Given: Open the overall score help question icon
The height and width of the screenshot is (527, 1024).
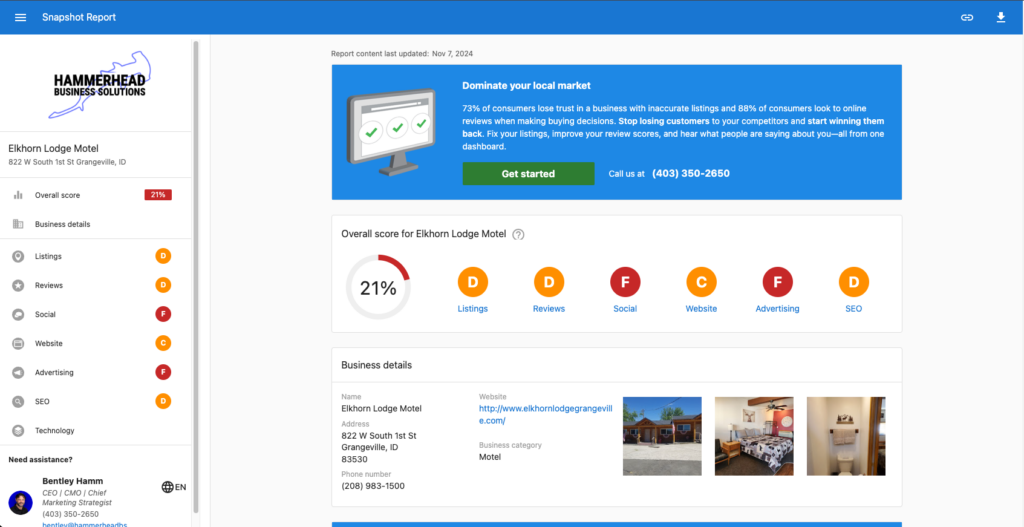Looking at the screenshot, I should pyautogui.click(x=518, y=234).
